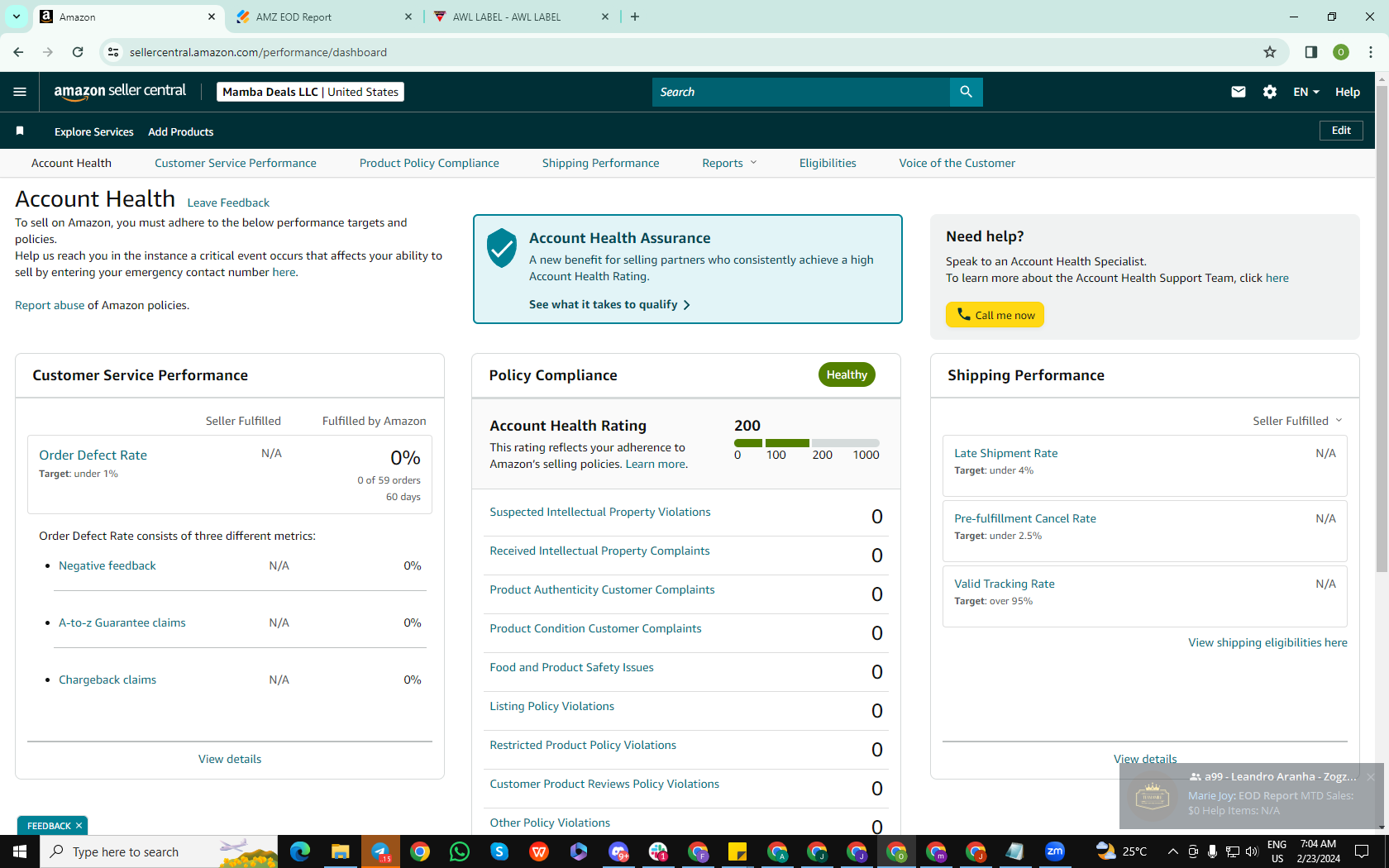Click the search magnifier button

[x=966, y=92]
